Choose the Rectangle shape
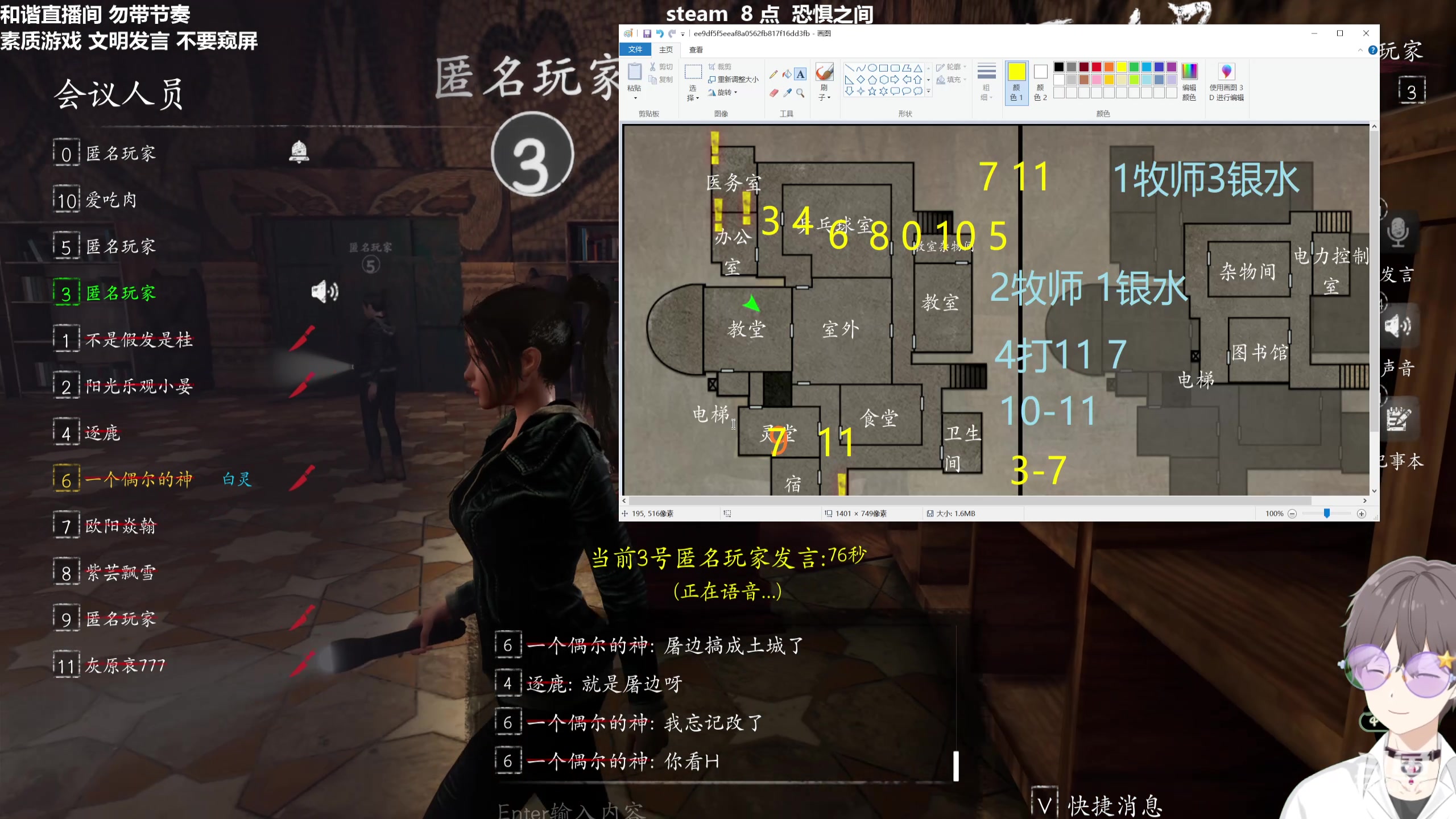Viewport: 1456px width, 819px height. click(883, 68)
